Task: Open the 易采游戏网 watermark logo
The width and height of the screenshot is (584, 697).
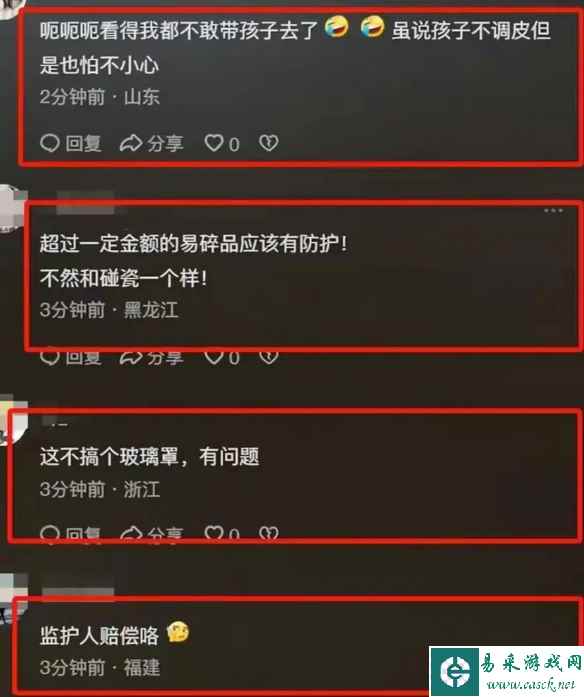Action: (506, 671)
